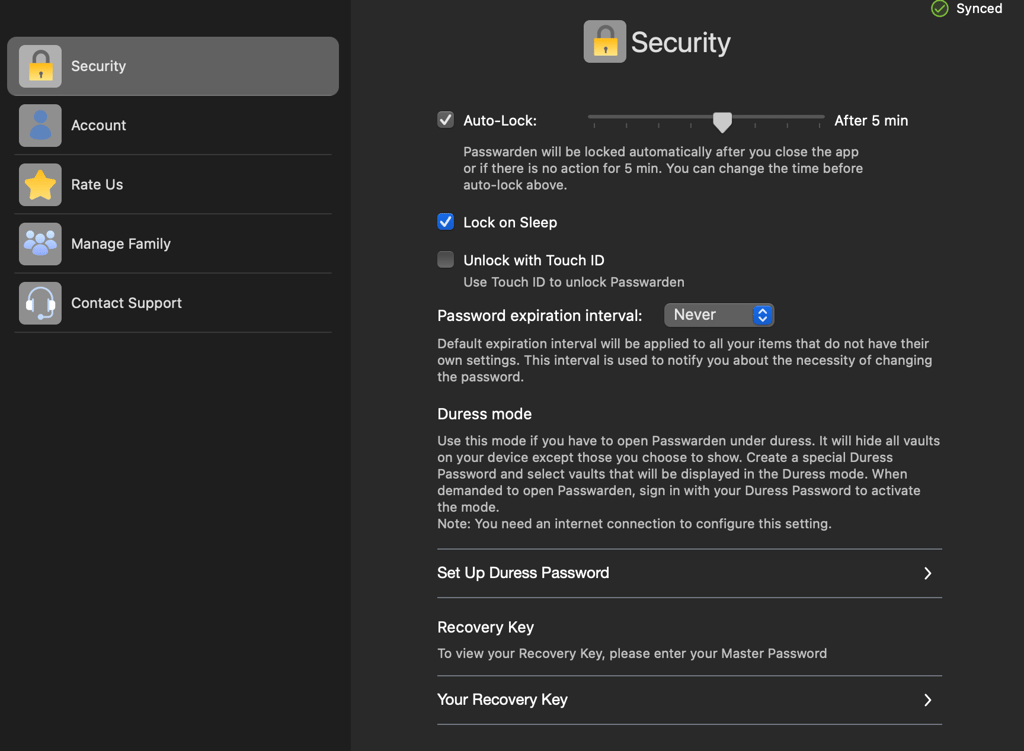This screenshot has height=751, width=1024.
Task: Click the blue person Account icon
Action: [40, 125]
